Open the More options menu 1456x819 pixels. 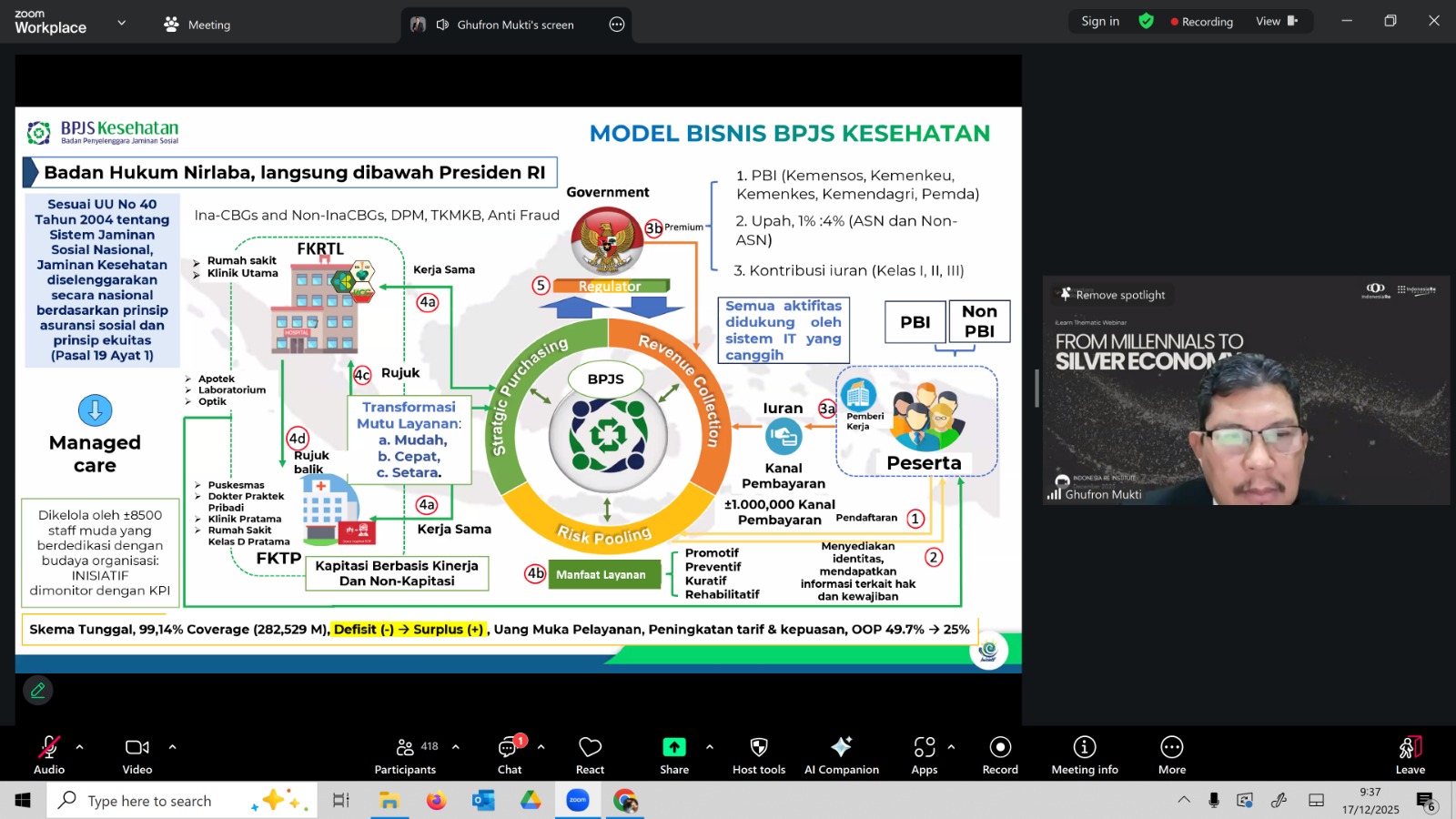click(x=1171, y=754)
